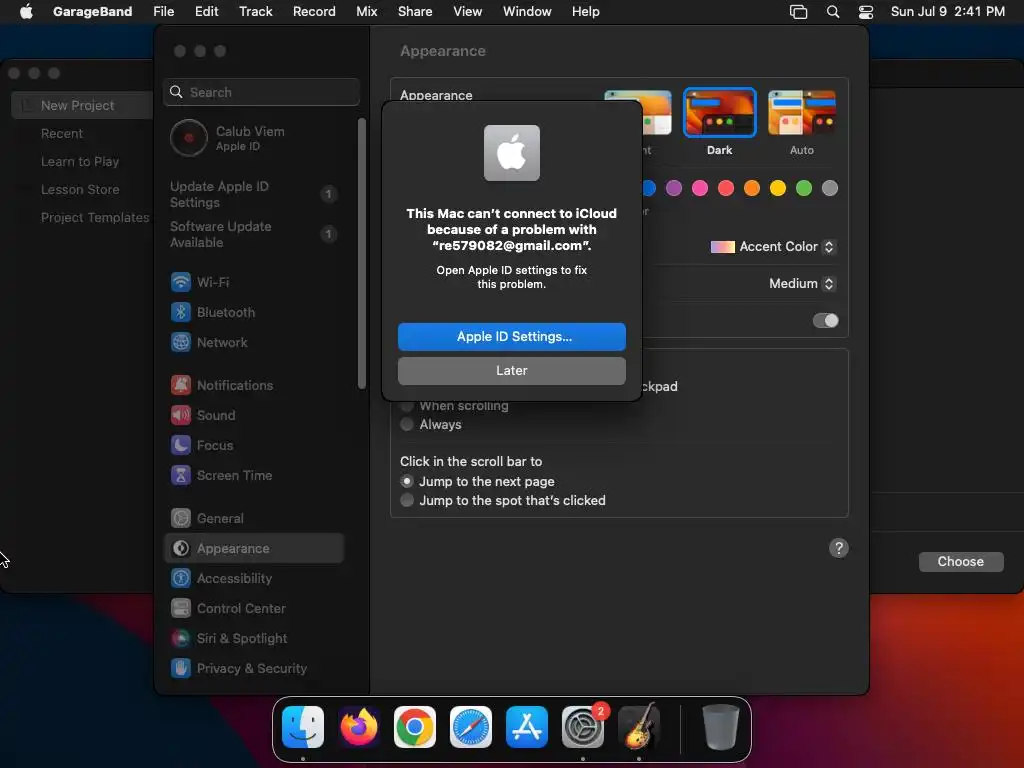Open the Control Center sidebar icon
The image size is (1024, 768).
181,609
